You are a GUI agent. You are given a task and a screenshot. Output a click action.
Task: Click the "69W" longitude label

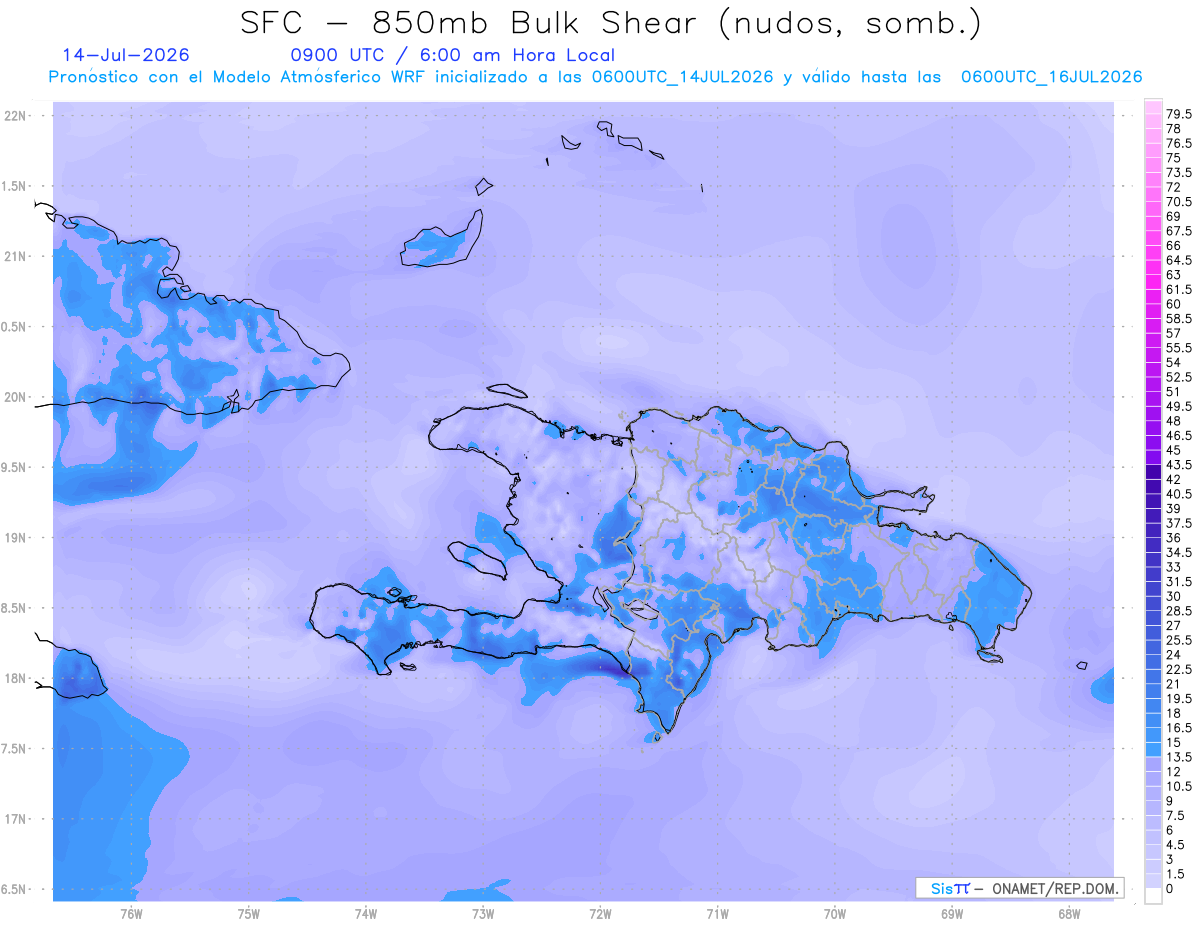(952, 913)
